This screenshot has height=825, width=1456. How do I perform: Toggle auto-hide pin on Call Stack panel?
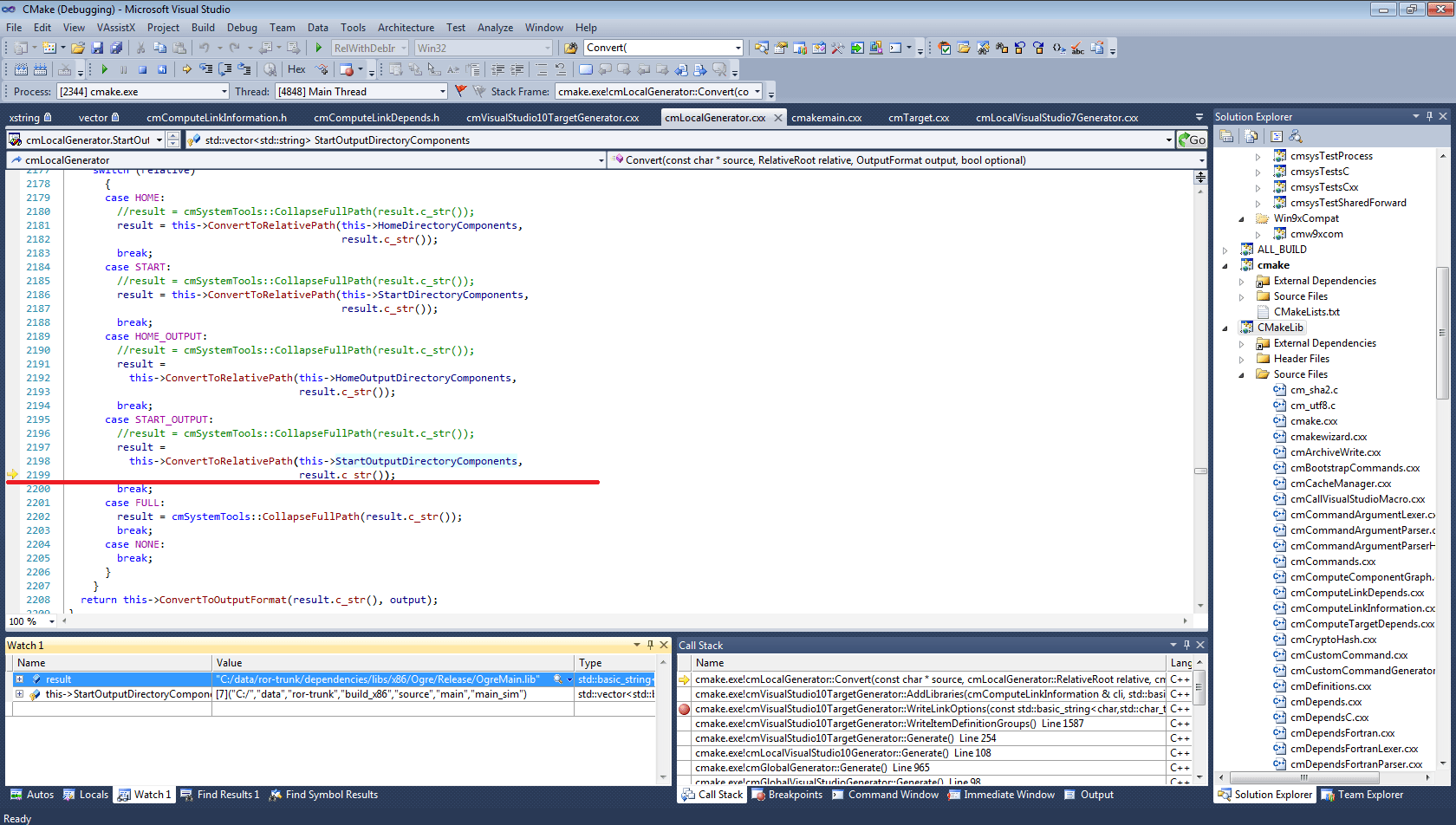[1186, 645]
